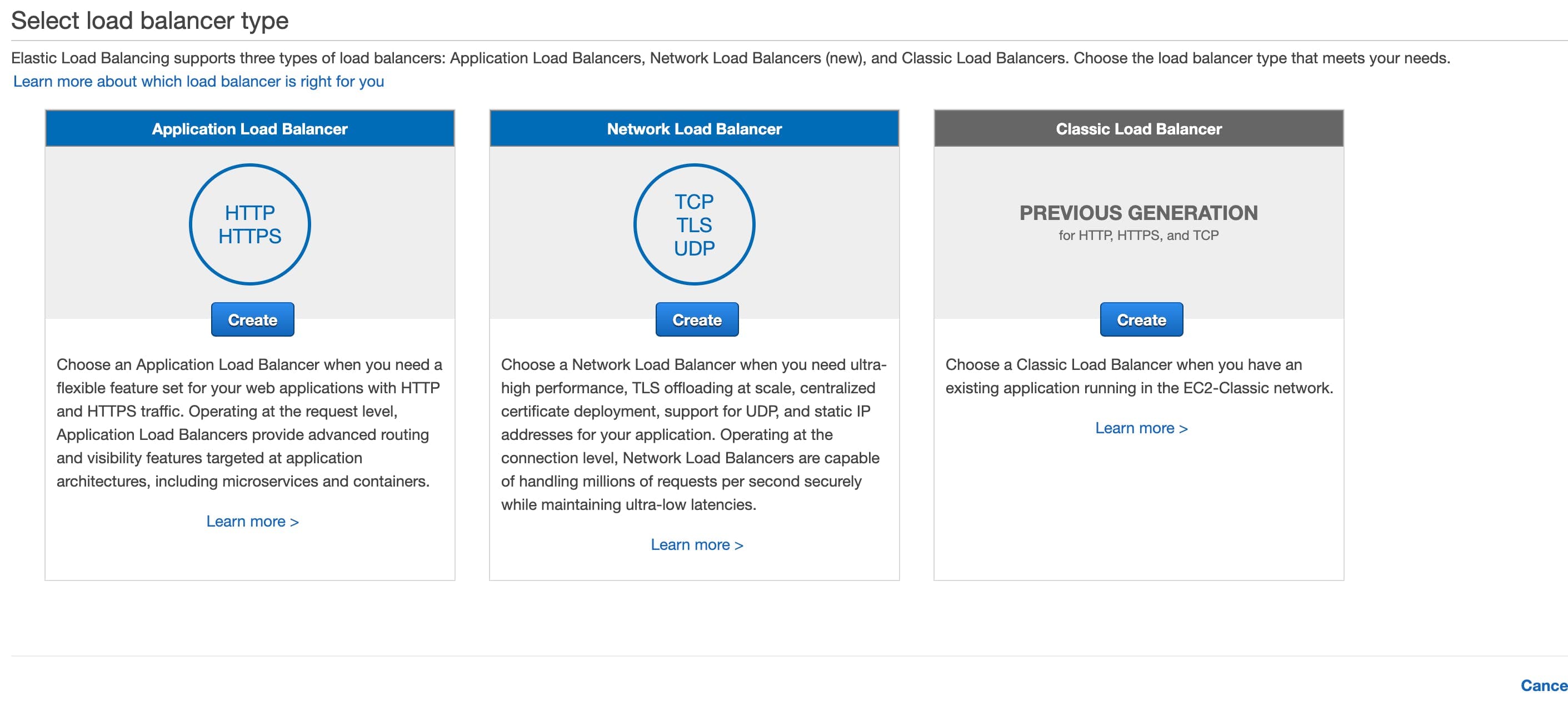The image size is (1568, 721).
Task: Click the Application Load Balancer card header
Action: click(250, 128)
